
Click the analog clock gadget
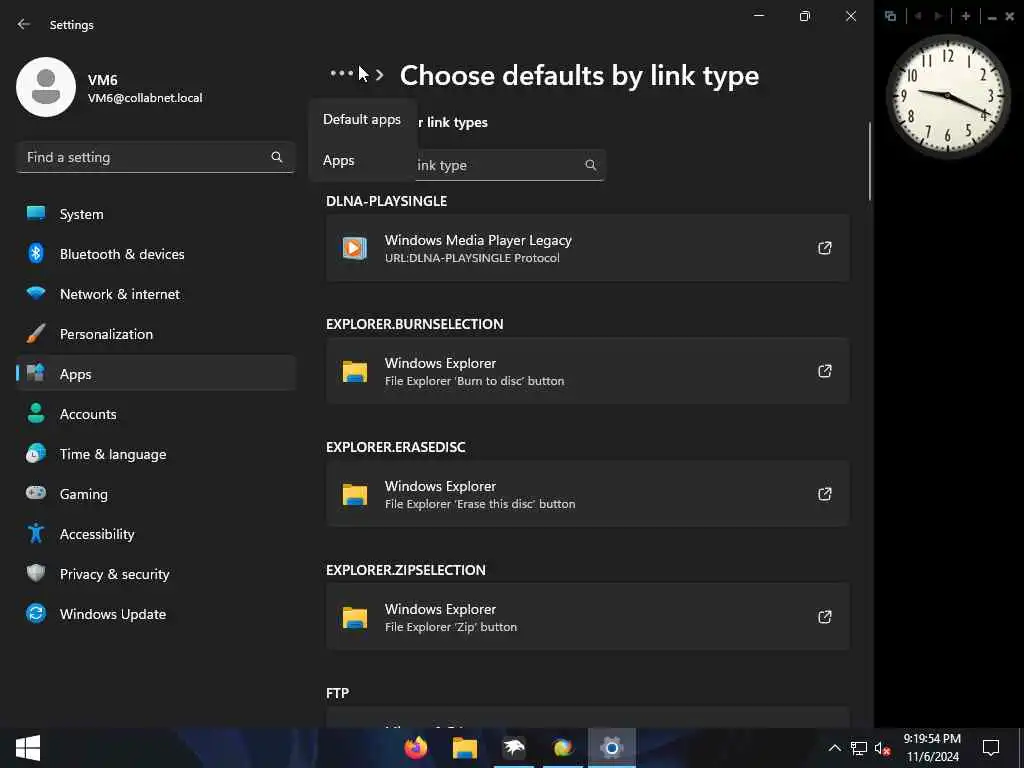pyautogui.click(x=948, y=97)
